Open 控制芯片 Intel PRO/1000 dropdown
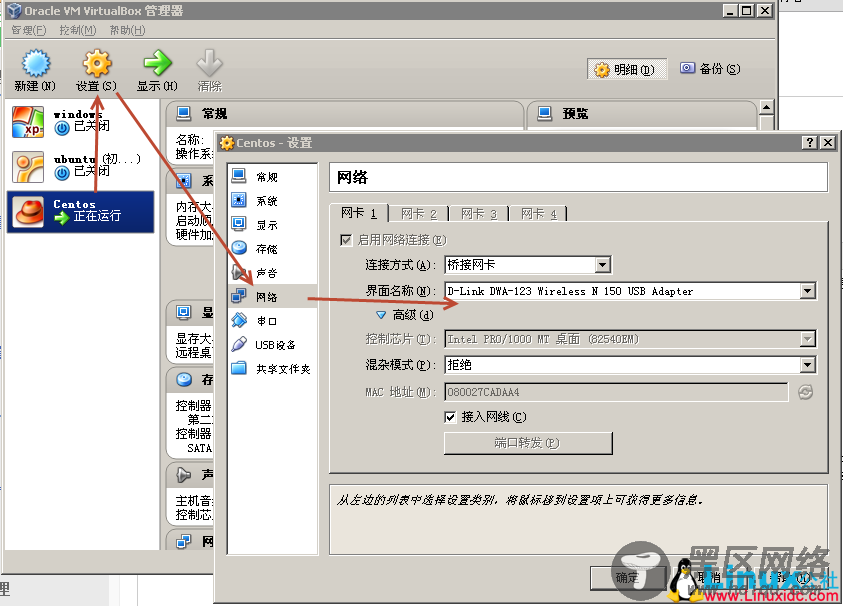This screenshot has width=843, height=606. click(630, 339)
